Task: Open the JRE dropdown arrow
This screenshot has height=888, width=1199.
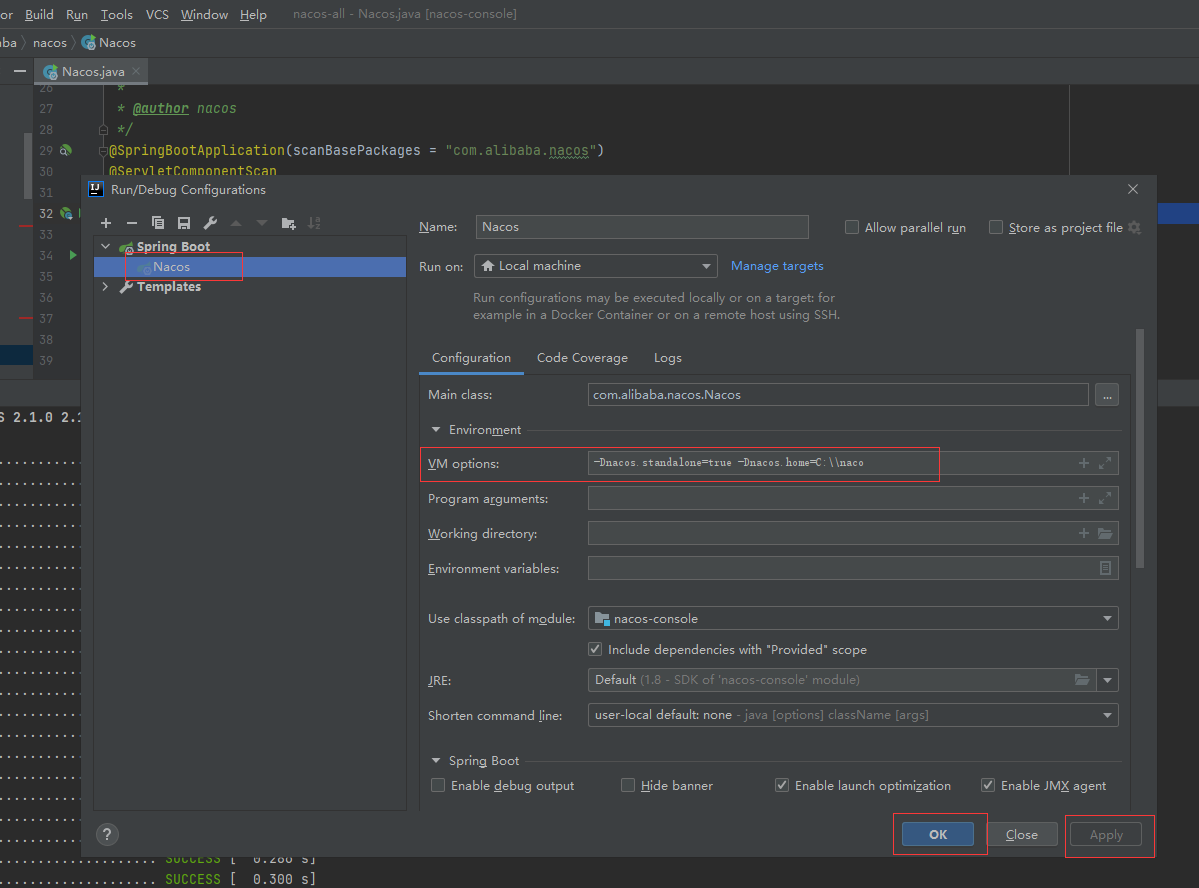Action: pos(1107,680)
